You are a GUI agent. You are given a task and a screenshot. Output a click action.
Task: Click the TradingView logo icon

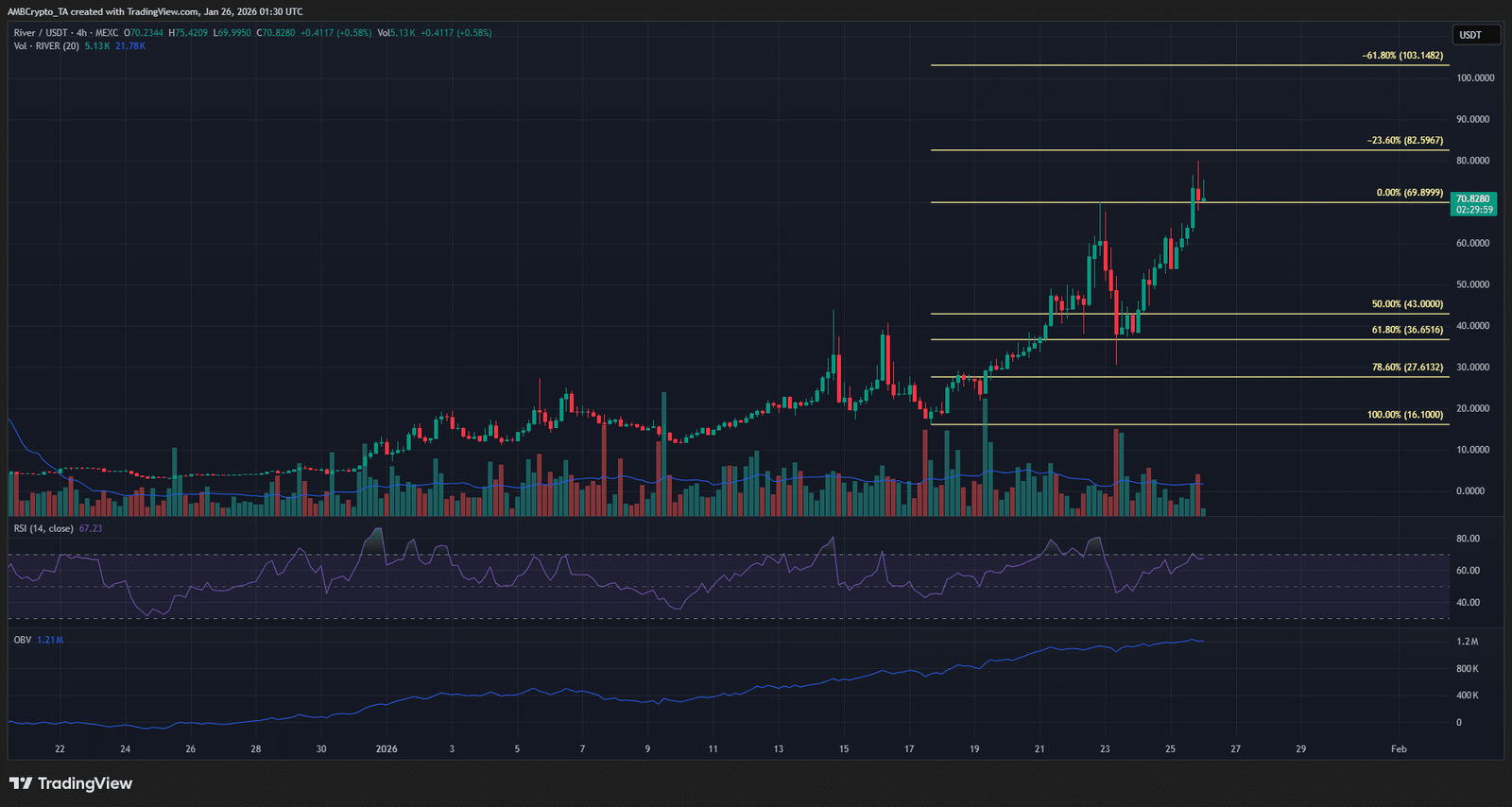pyautogui.click(x=21, y=783)
